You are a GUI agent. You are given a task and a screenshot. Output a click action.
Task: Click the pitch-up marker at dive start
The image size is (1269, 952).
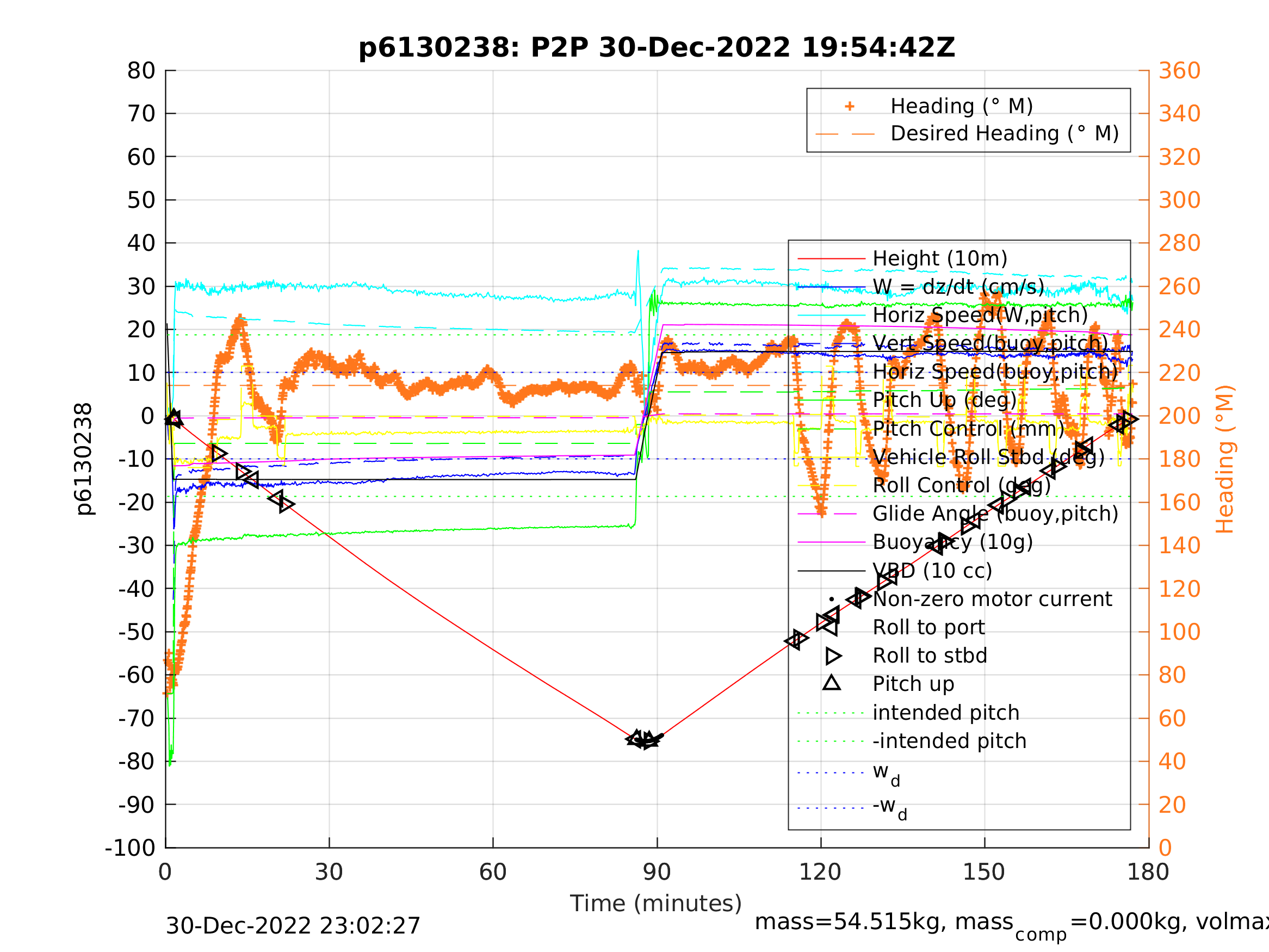pyautogui.click(x=174, y=418)
